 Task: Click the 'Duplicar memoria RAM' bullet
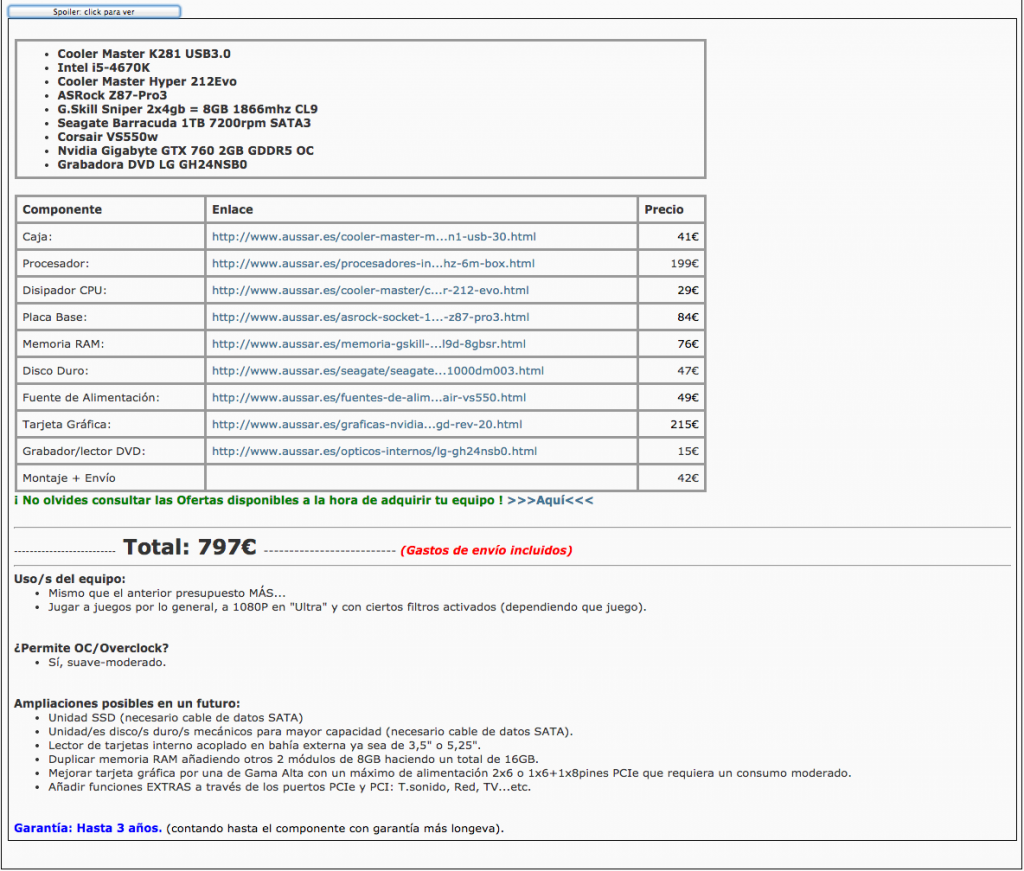(x=293, y=759)
